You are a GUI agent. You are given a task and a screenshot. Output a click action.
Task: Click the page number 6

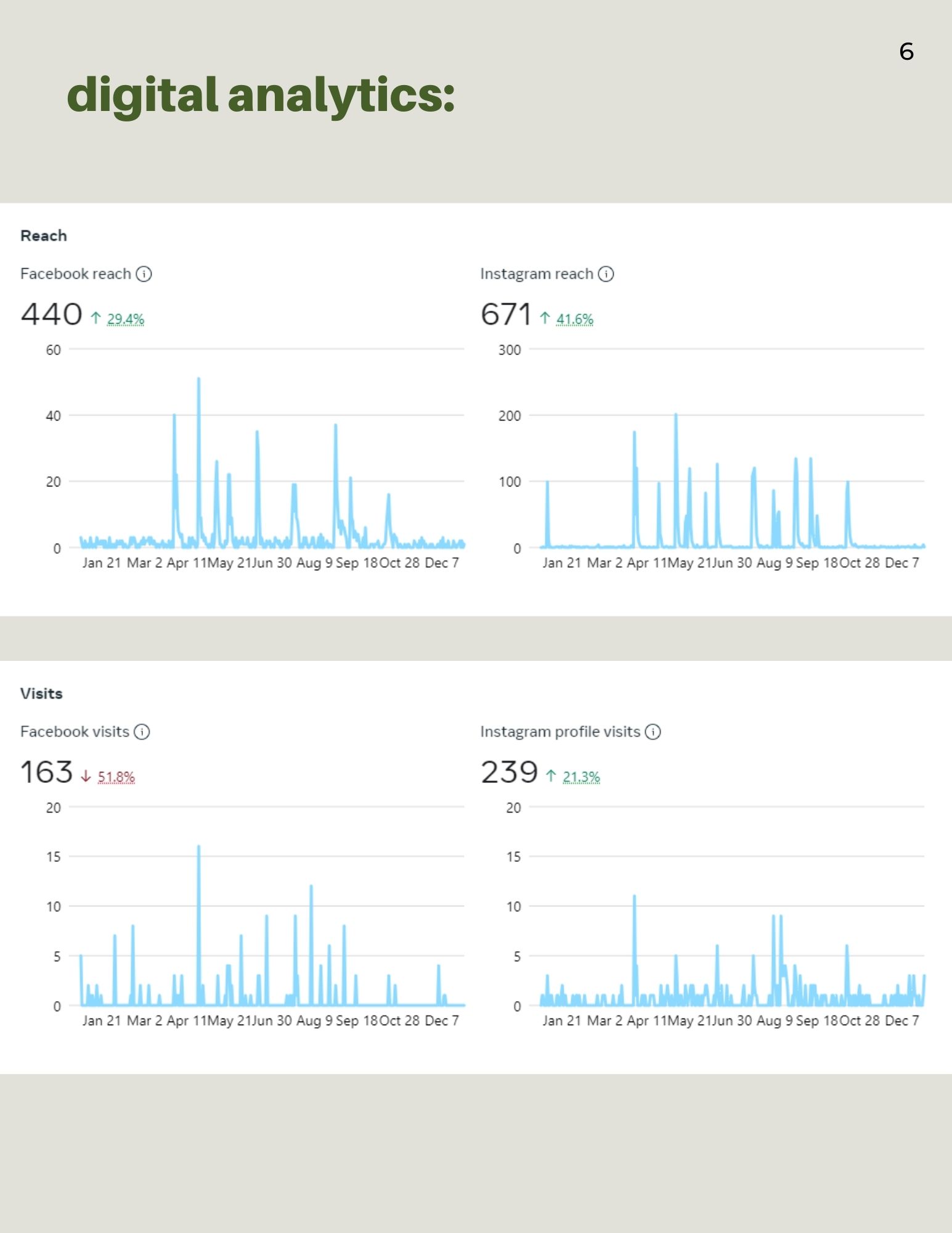[906, 52]
